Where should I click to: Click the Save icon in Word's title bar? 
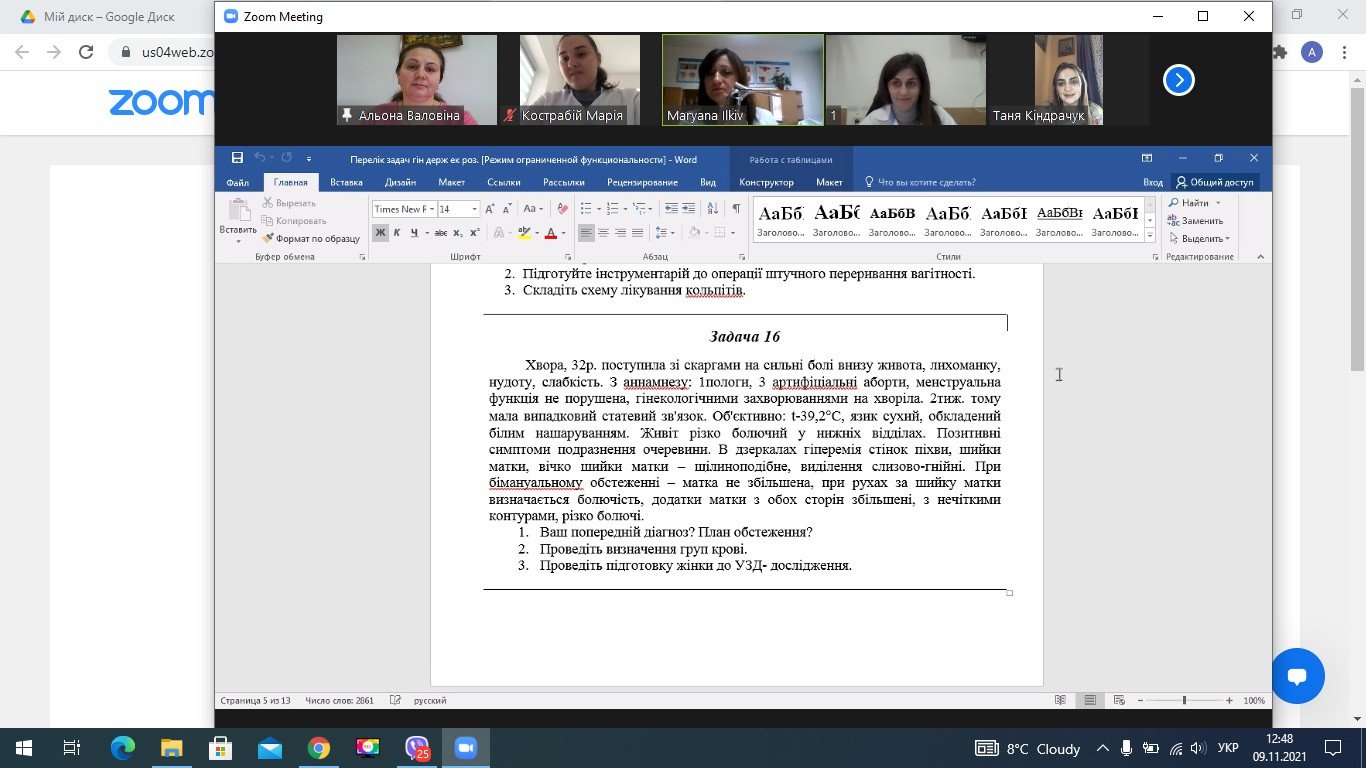click(237, 158)
